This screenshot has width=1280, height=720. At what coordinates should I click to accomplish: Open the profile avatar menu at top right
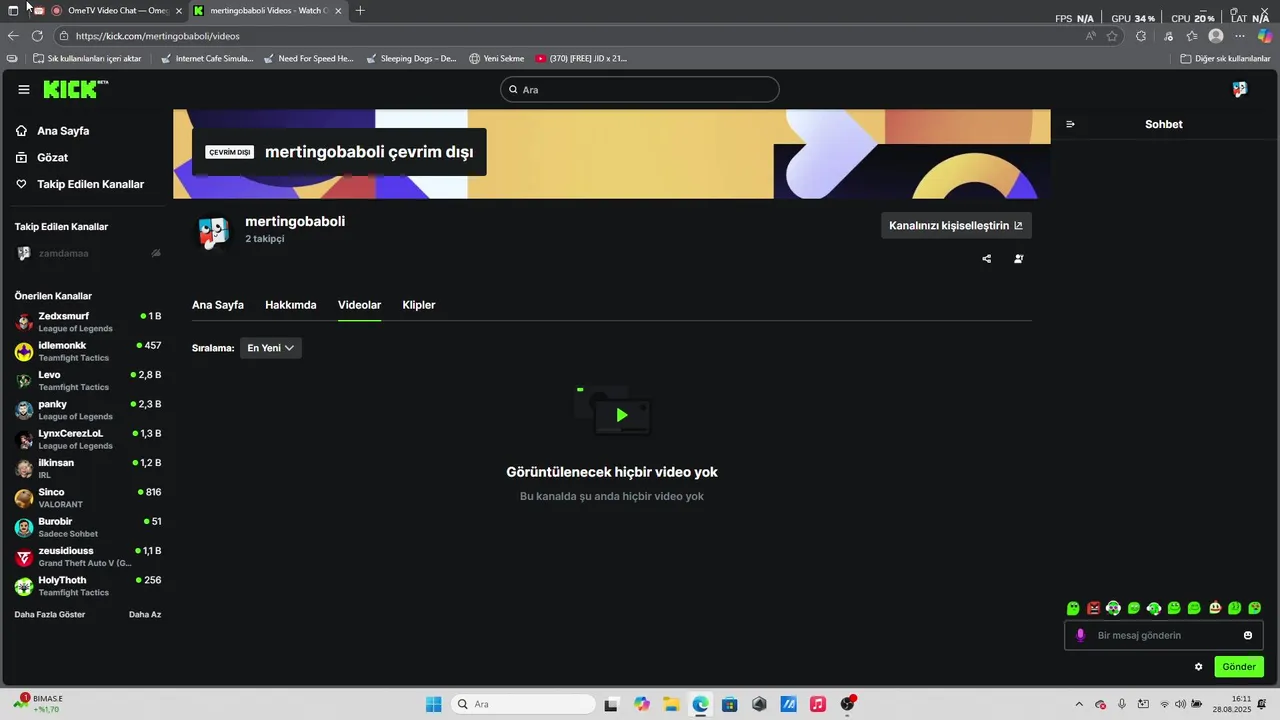[x=1240, y=89]
